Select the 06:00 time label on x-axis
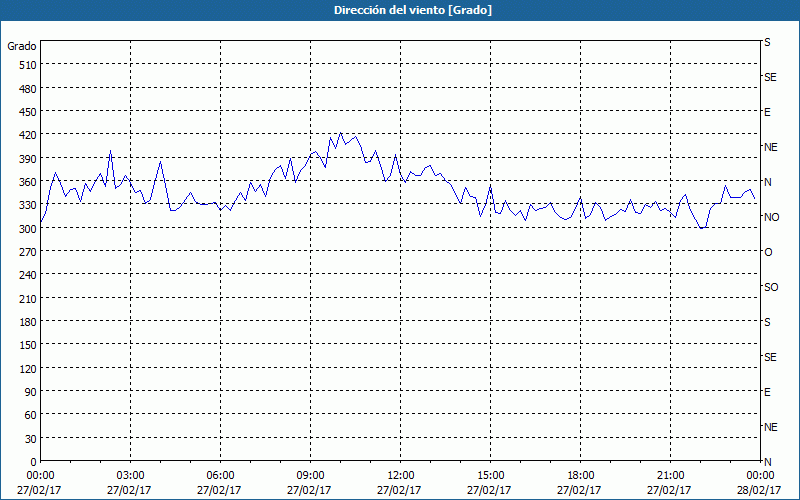 [220, 476]
